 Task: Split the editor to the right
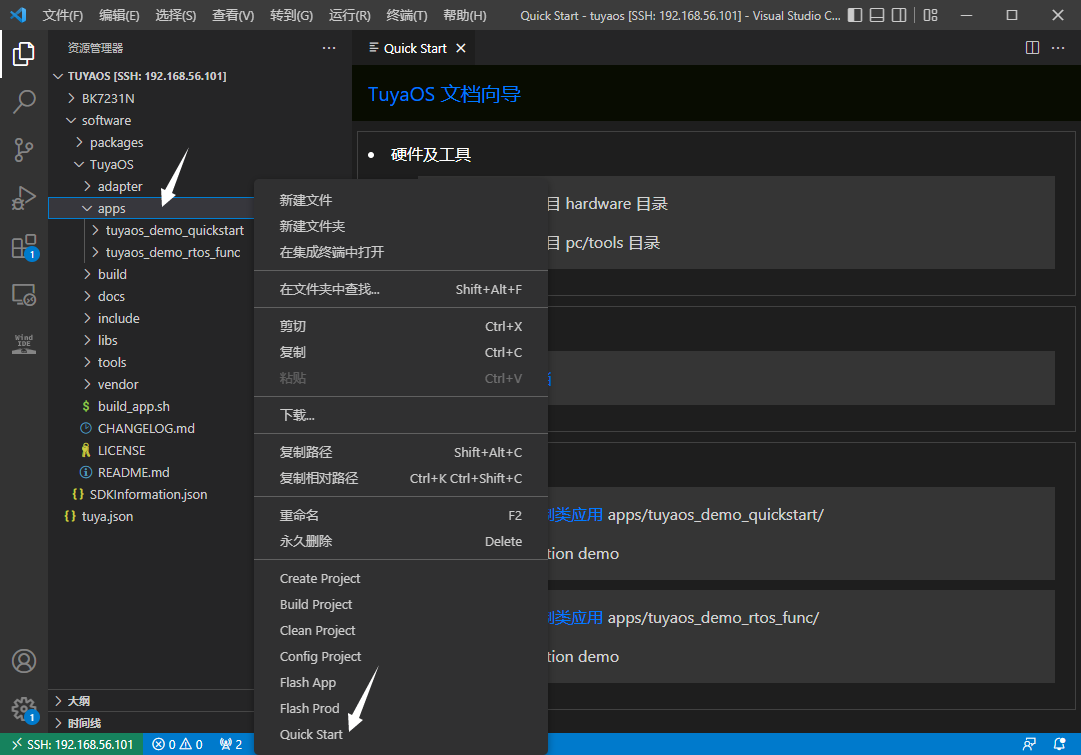(1033, 48)
